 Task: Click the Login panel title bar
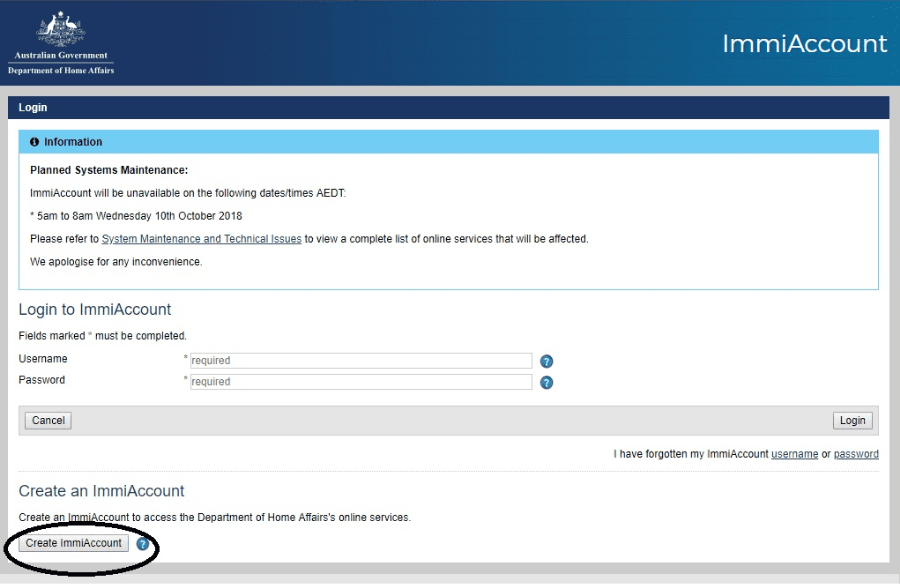pyautogui.click(x=448, y=107)
